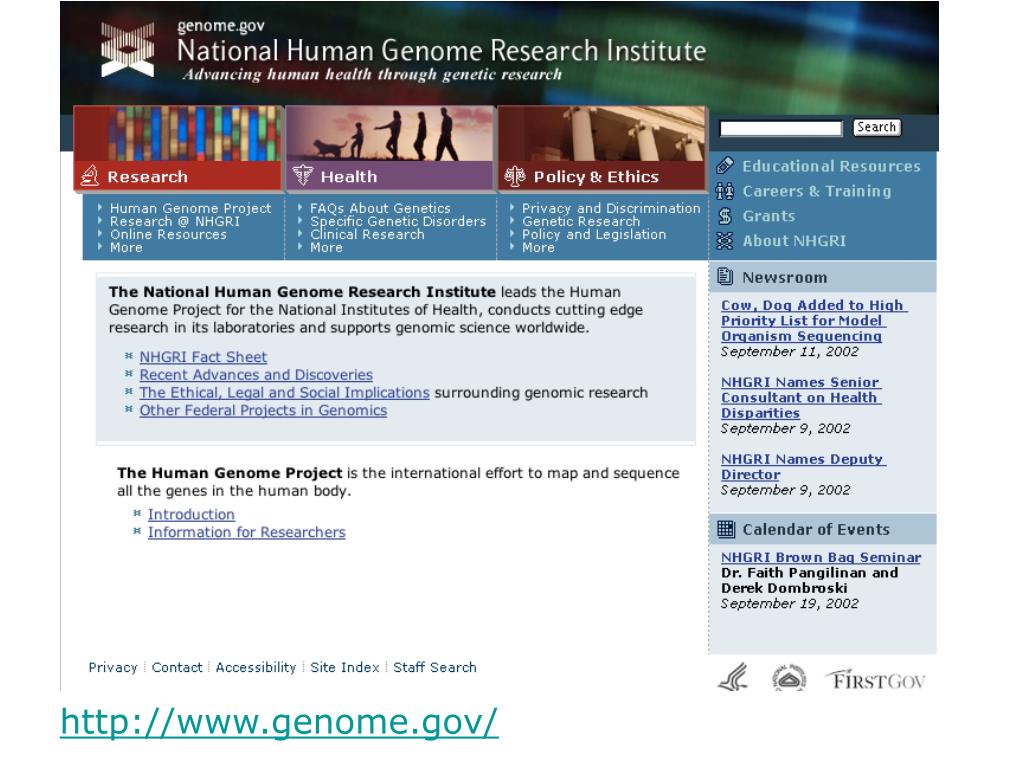Open the Contact footer link
This screenshot has height=768, width=1024.
177,667
